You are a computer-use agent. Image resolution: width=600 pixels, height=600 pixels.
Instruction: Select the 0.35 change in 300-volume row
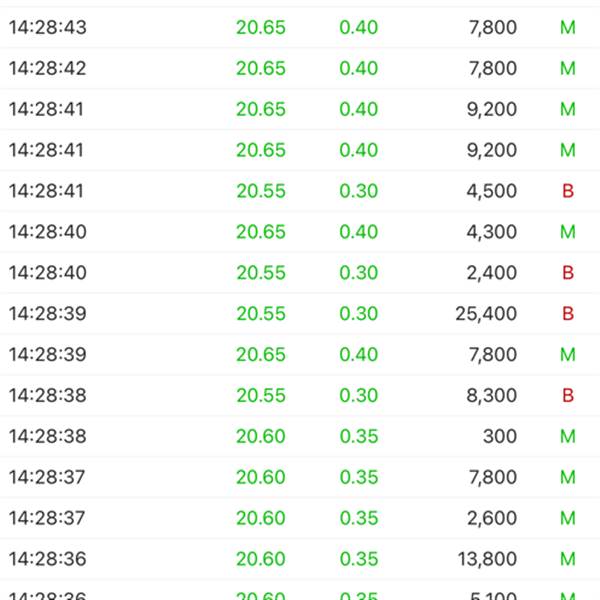point(359,437)
